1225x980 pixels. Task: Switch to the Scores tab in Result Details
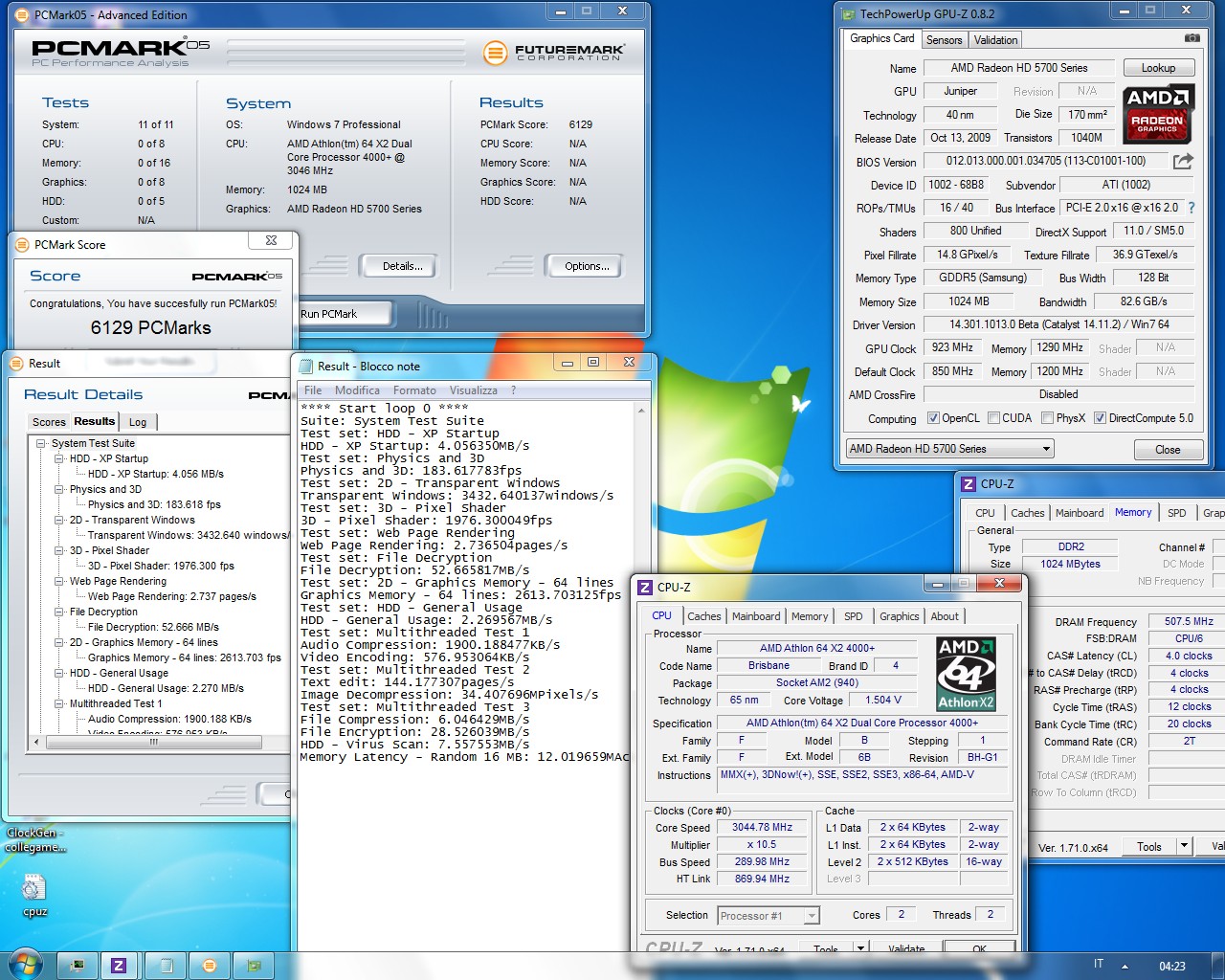49,422
